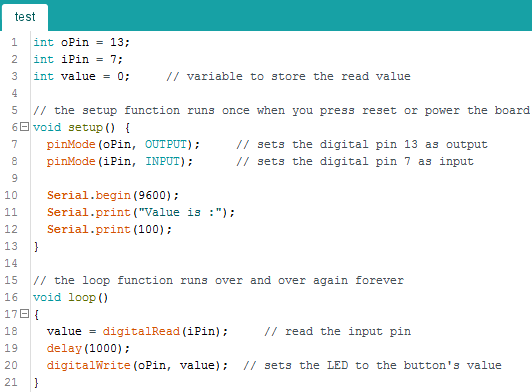The height and width of the screenshot is (392, 532).
Task: Click line number 21 in gutter
Action: coord(11,382)
